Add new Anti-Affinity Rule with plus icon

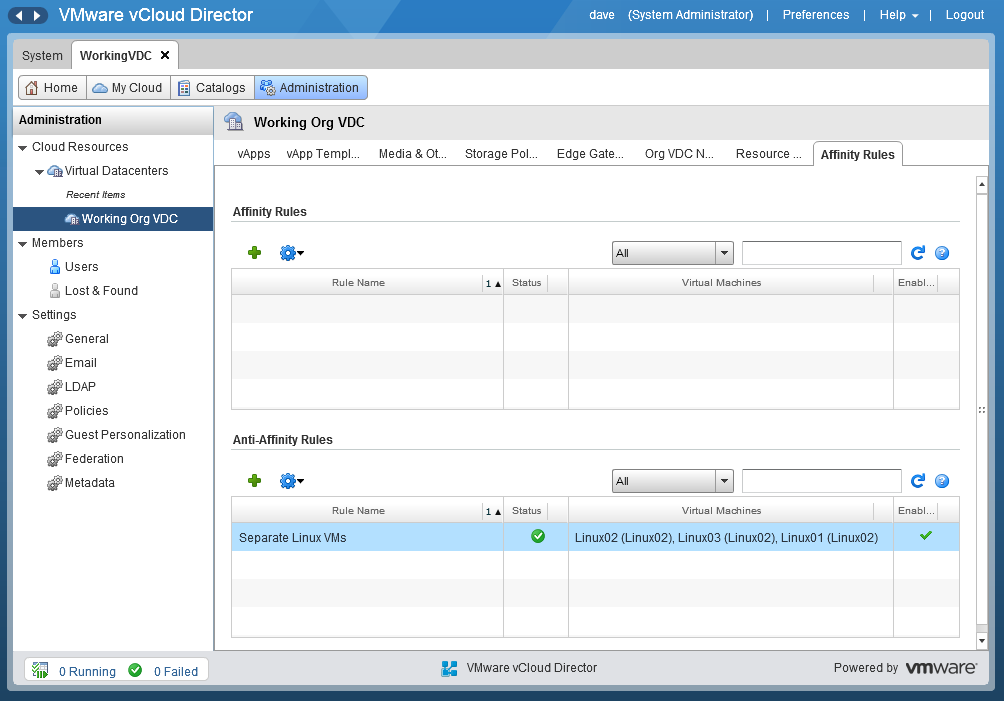point(254,481)
